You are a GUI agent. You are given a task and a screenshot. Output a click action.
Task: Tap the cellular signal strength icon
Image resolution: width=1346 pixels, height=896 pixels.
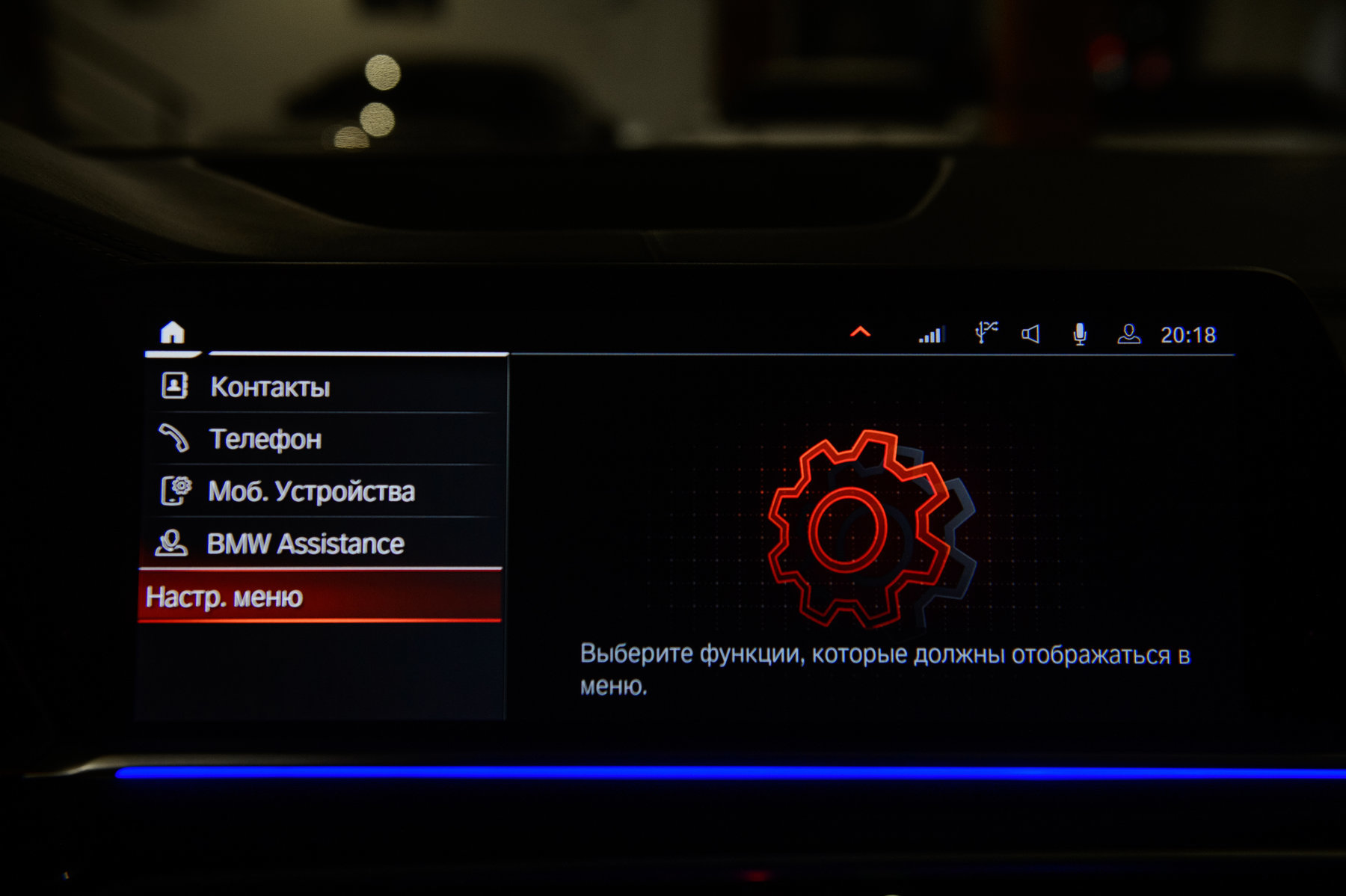(x=932, y=334)
